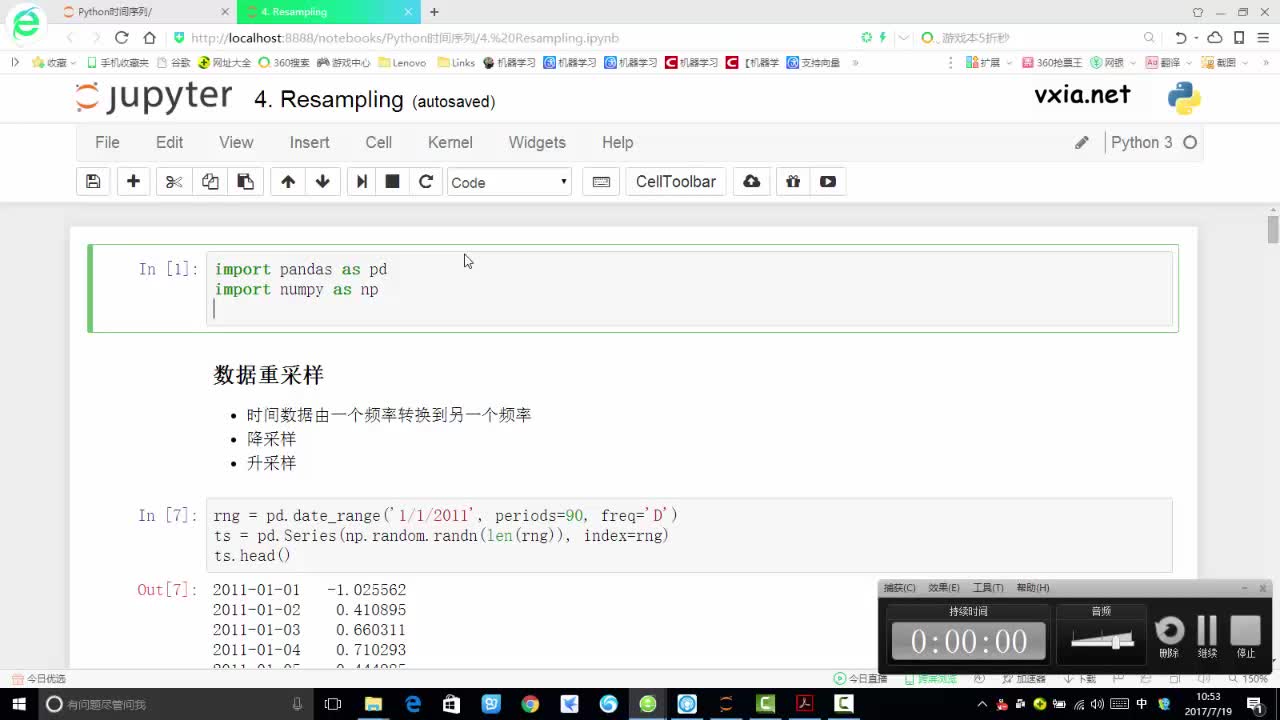Image resolution: width=1280 pixels, height=720 pixels.
Task: Cut selected cell with the scissors icon
Action: click(174, 182)
